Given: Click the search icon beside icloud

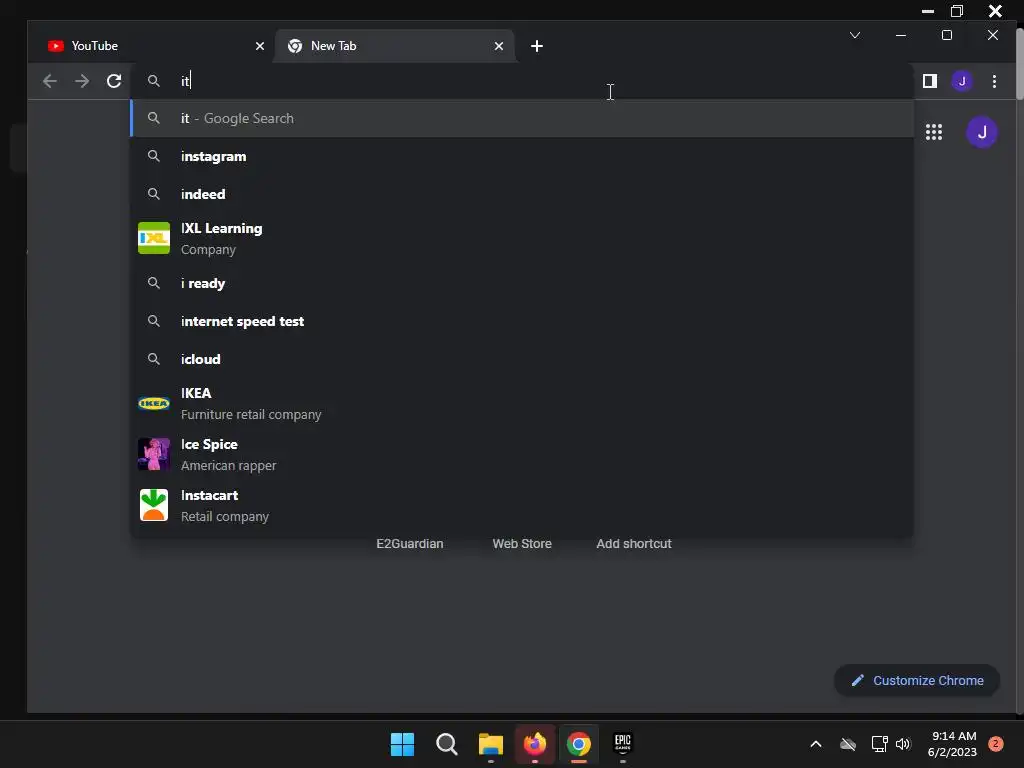Looking at the screenshot, I should click(x=153, y=359).
